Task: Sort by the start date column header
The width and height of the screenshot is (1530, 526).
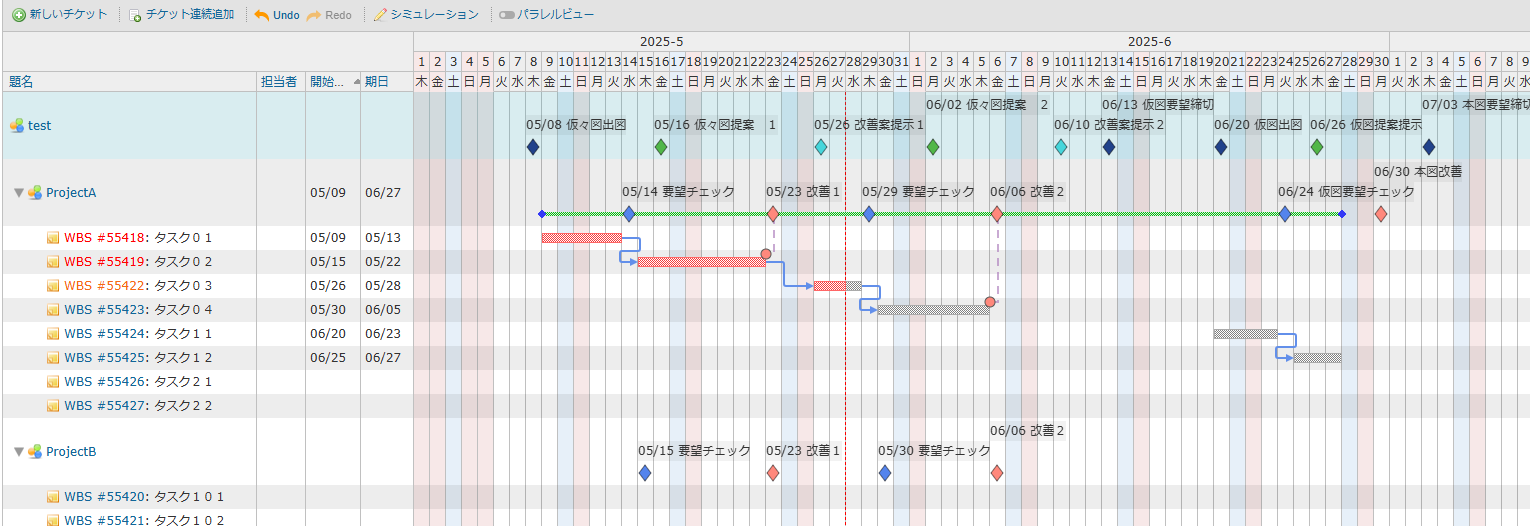Action: coord(327,82)
